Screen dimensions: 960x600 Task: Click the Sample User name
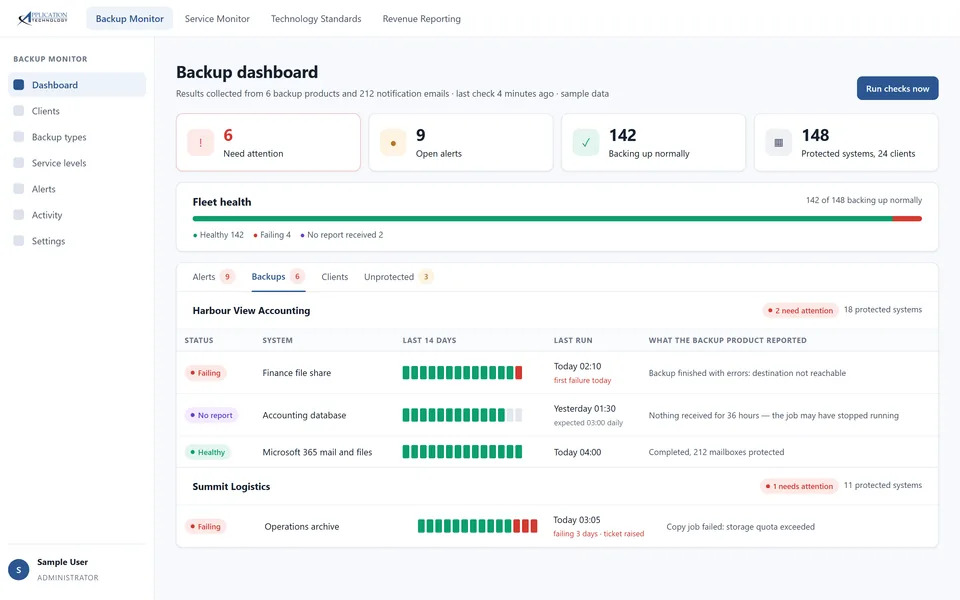[62, 562]
